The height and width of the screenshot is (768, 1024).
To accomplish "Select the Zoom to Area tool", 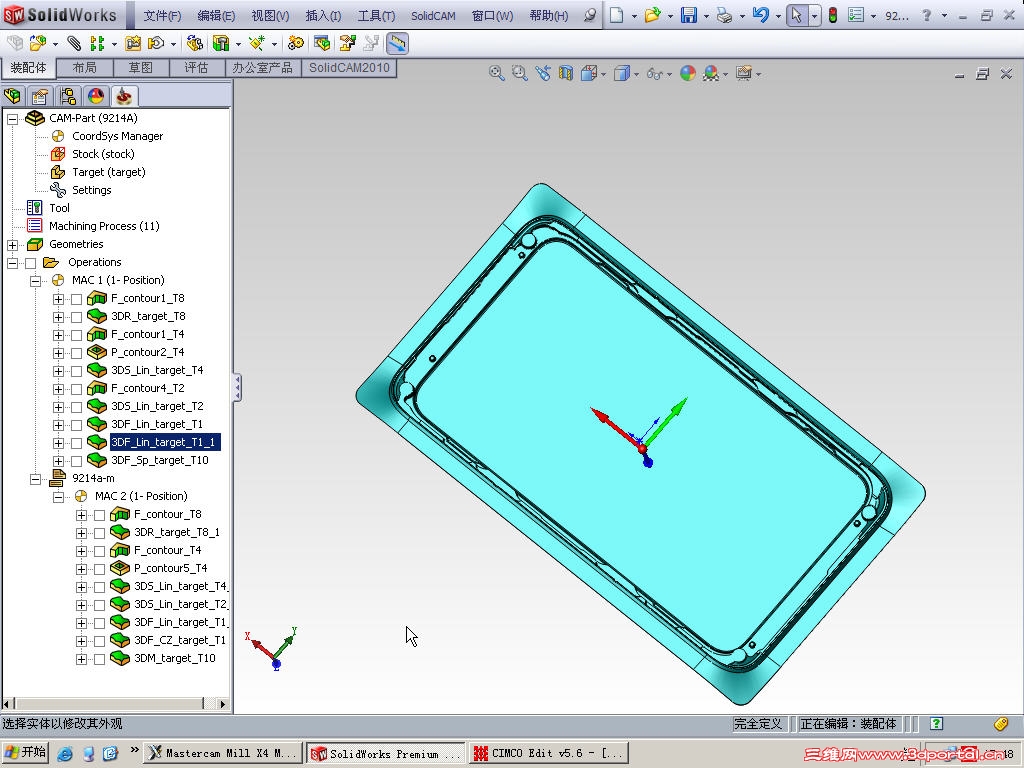I will [x=518, y=73].
